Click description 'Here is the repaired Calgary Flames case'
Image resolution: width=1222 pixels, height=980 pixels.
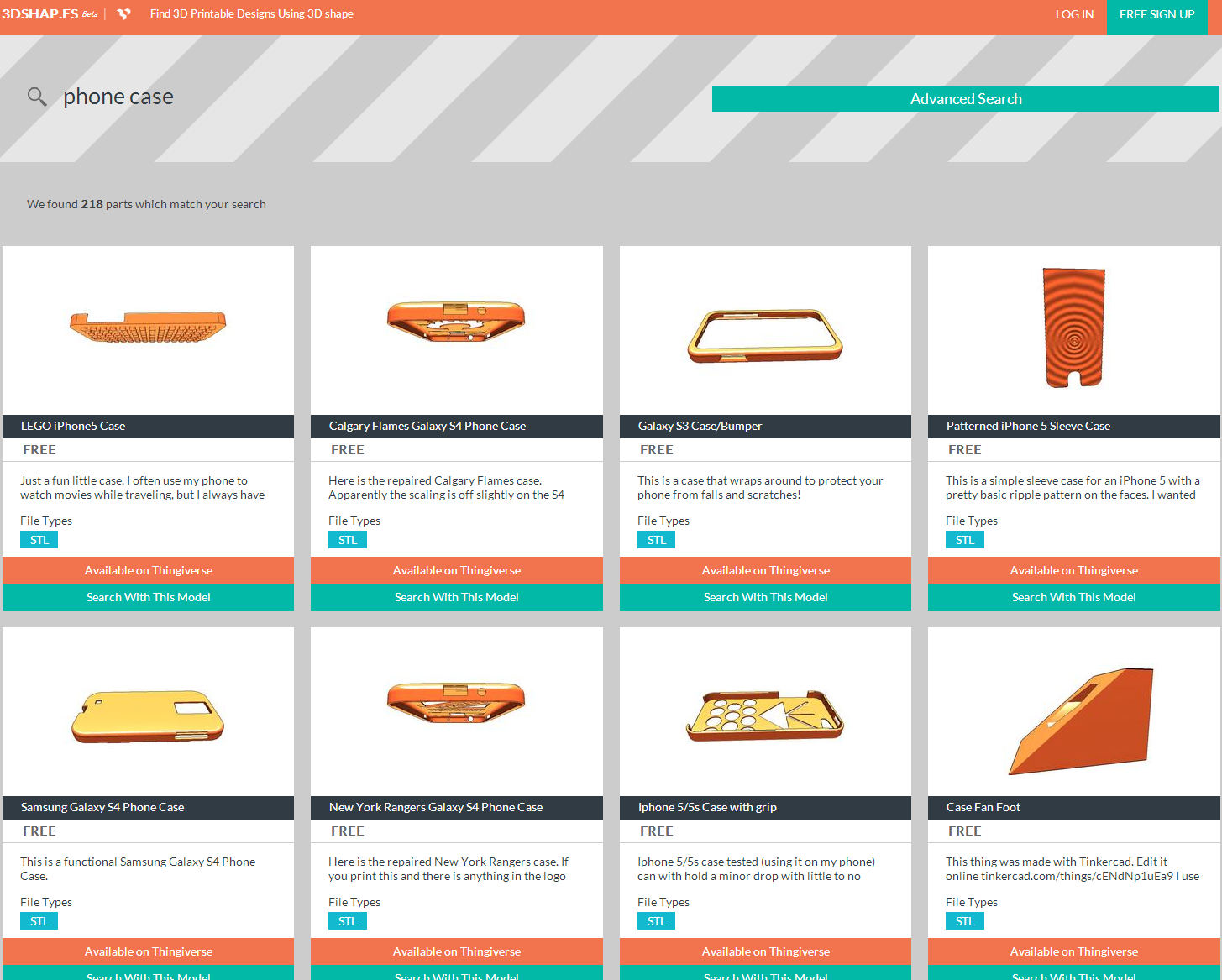coord(446,488)
